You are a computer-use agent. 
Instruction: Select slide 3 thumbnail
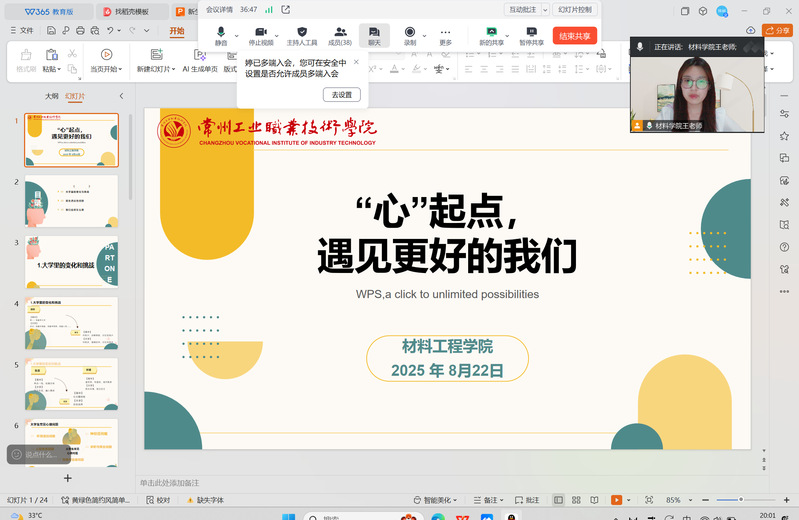[71, 262]
